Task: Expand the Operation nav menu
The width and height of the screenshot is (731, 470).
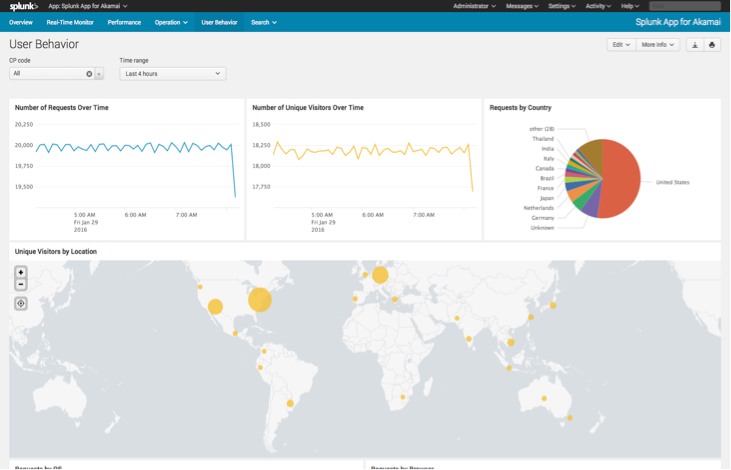Action: coord(171,22)
